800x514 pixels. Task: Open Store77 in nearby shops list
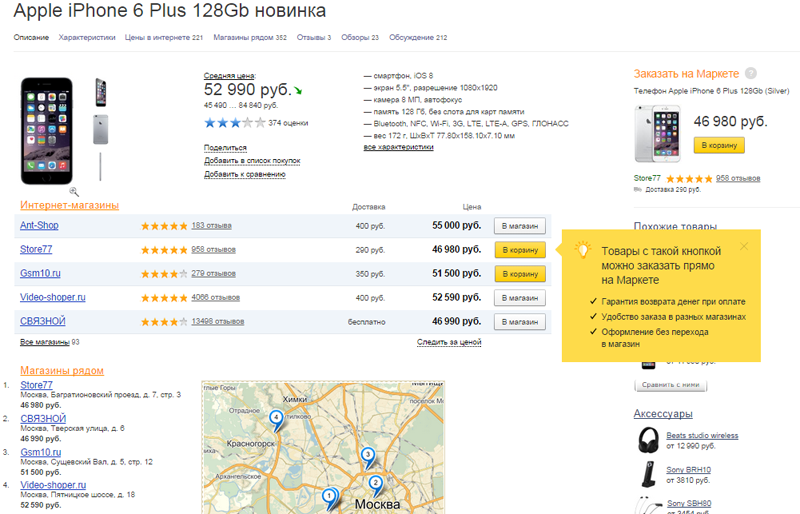click(x=36, y=385)
